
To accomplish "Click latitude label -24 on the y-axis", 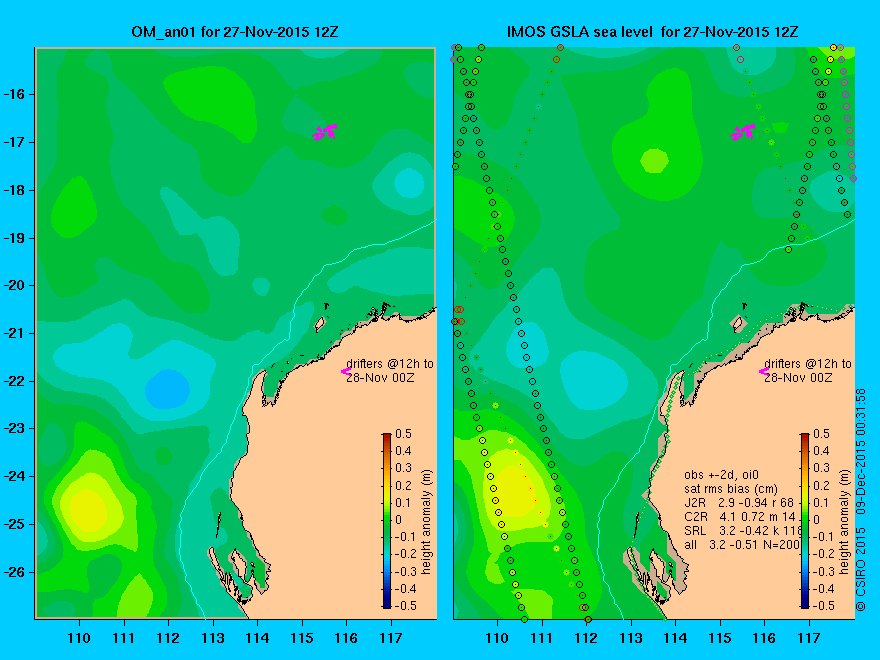I will click(x=16, y=476).
